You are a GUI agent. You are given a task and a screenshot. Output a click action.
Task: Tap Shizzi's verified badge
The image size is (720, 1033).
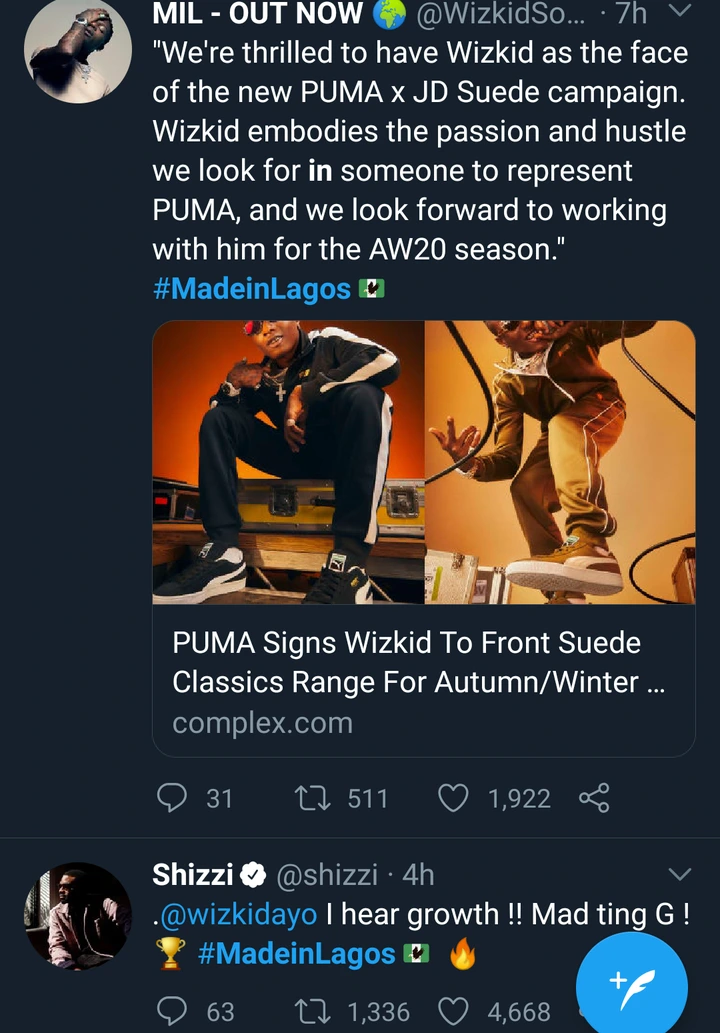255,876
